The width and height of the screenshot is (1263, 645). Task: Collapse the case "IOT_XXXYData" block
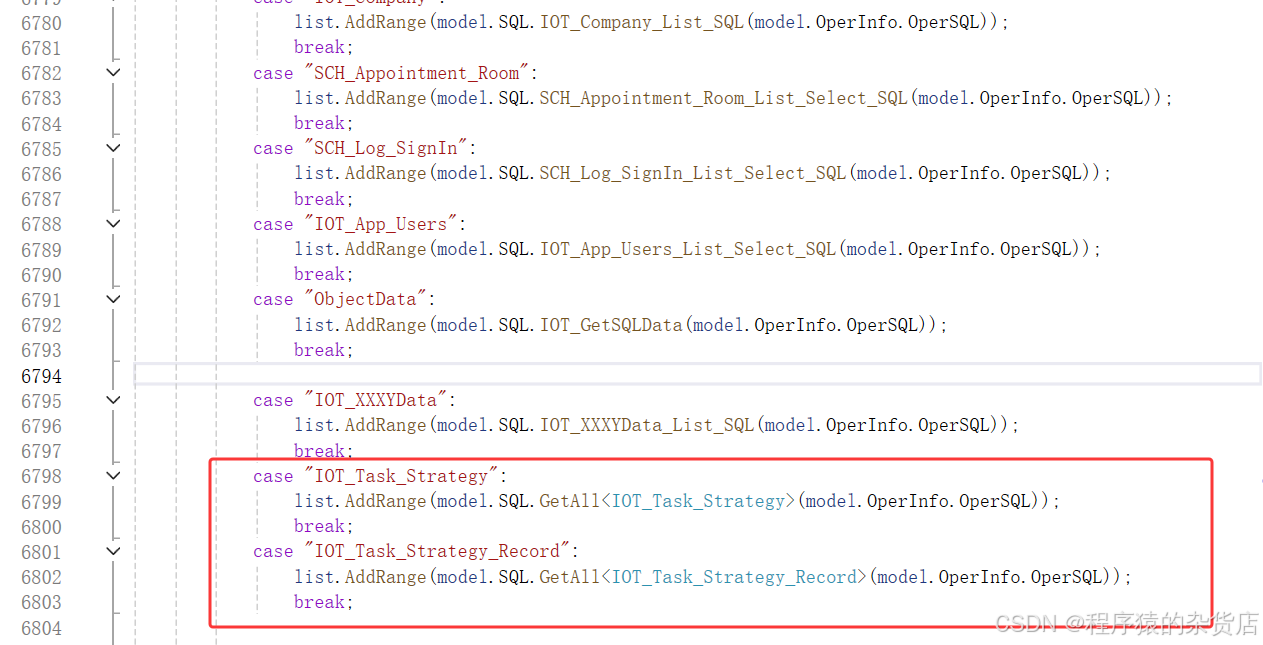coord(113,400)
